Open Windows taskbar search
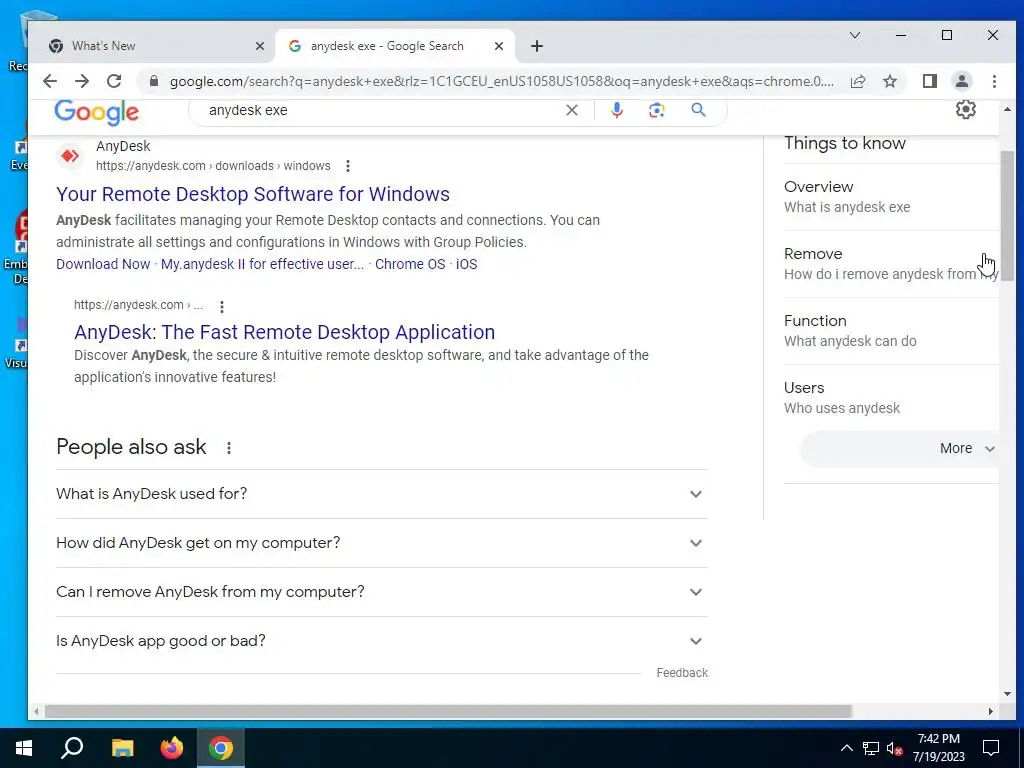The image size is (1024, 768). tap(72, 748)
